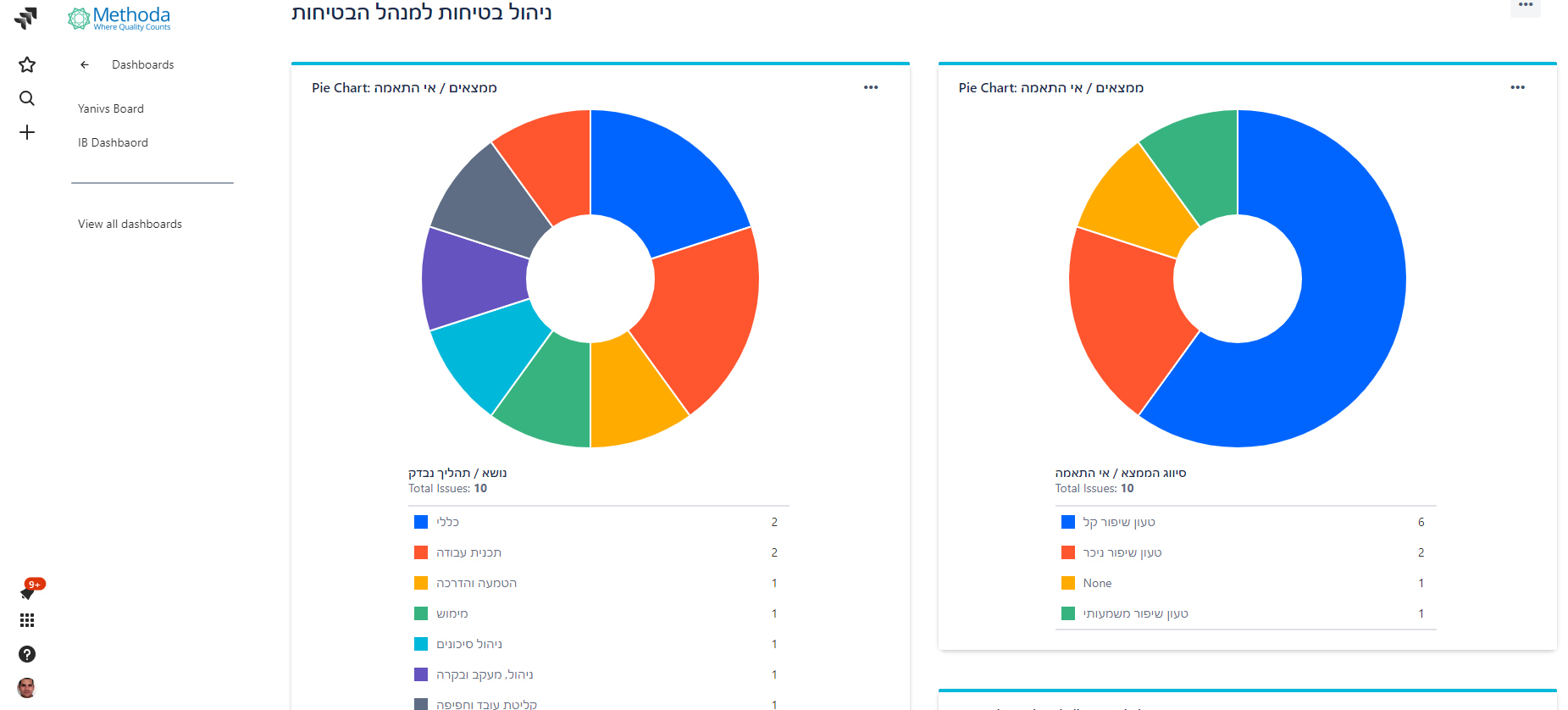The image size is (1568, 710).
Task: Click blue legend swatch for כללי
Action: (421, 522)
